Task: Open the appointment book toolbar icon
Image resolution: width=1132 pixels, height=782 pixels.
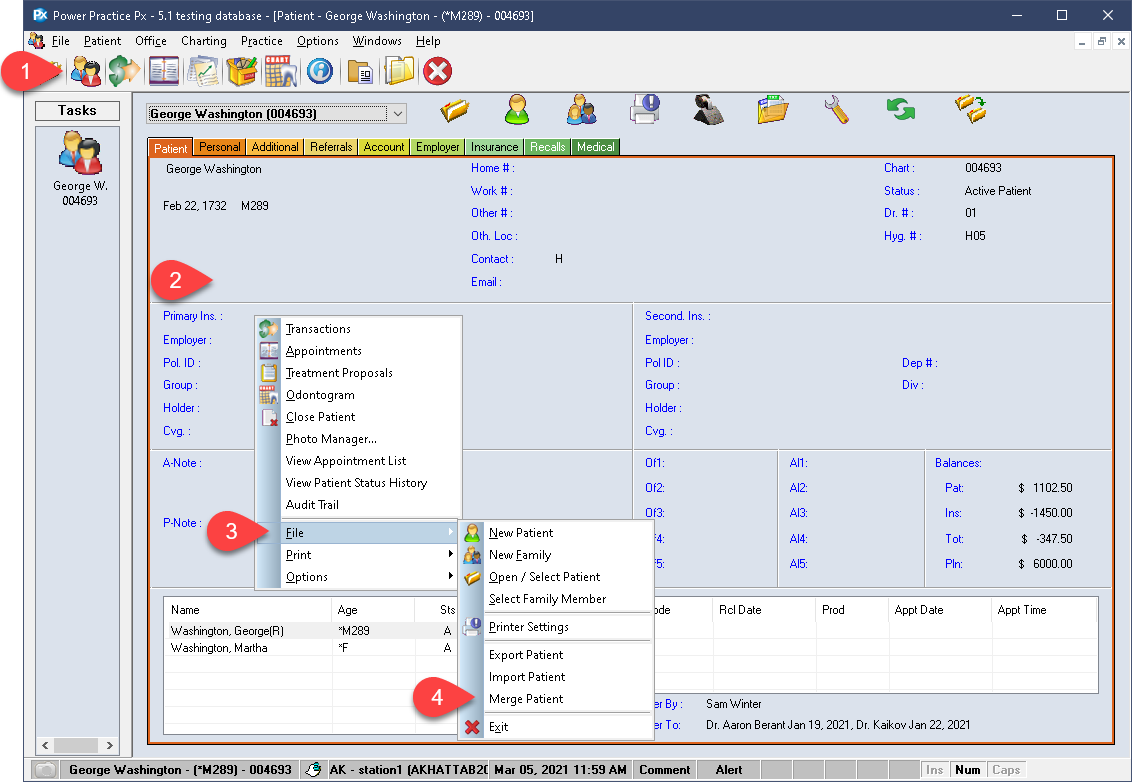Action: click(x=164, y=71)
